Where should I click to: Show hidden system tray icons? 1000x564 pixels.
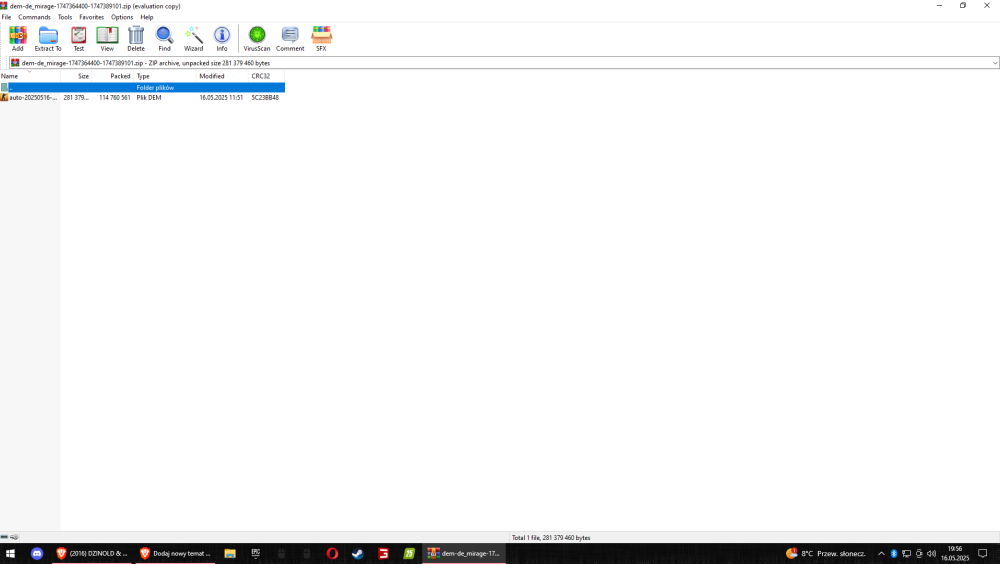click(x=881, y=553)
